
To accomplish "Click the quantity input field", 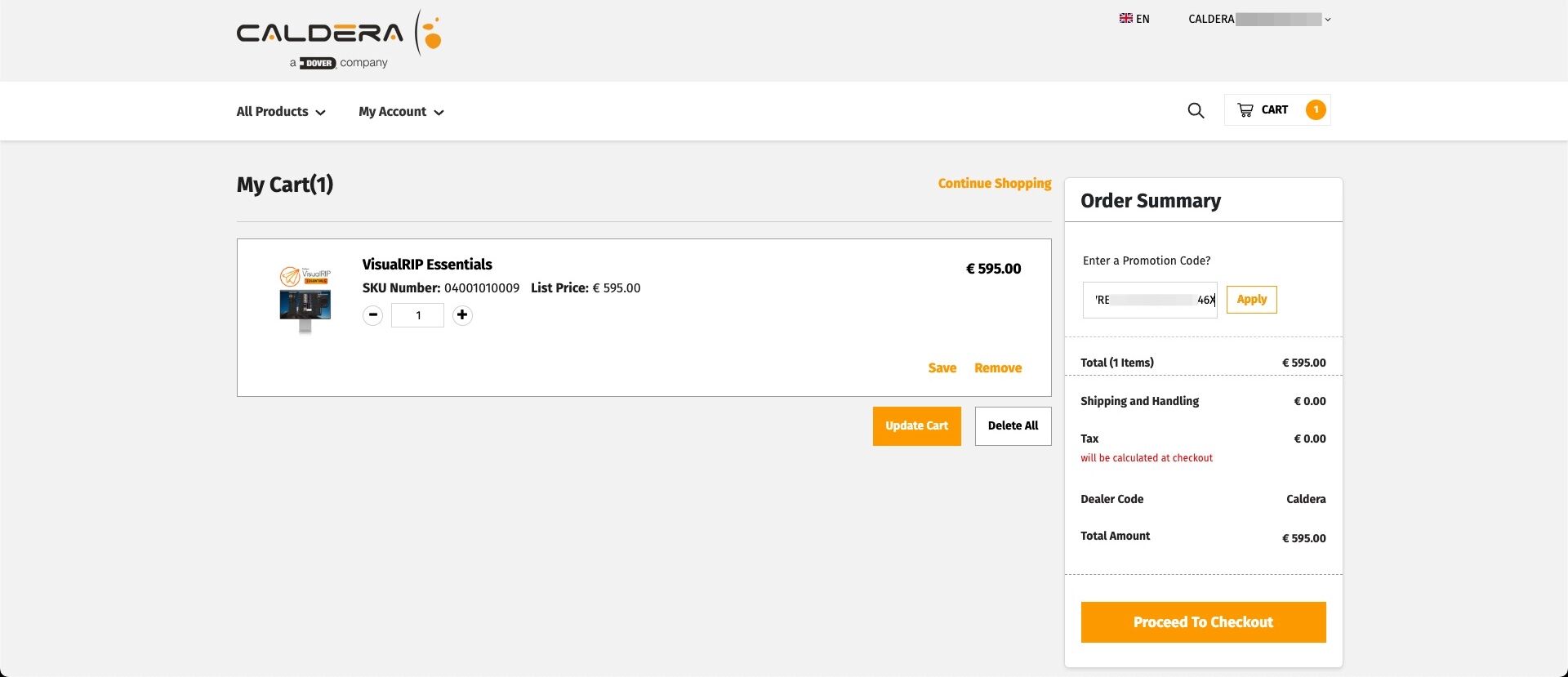I will 417,315.
